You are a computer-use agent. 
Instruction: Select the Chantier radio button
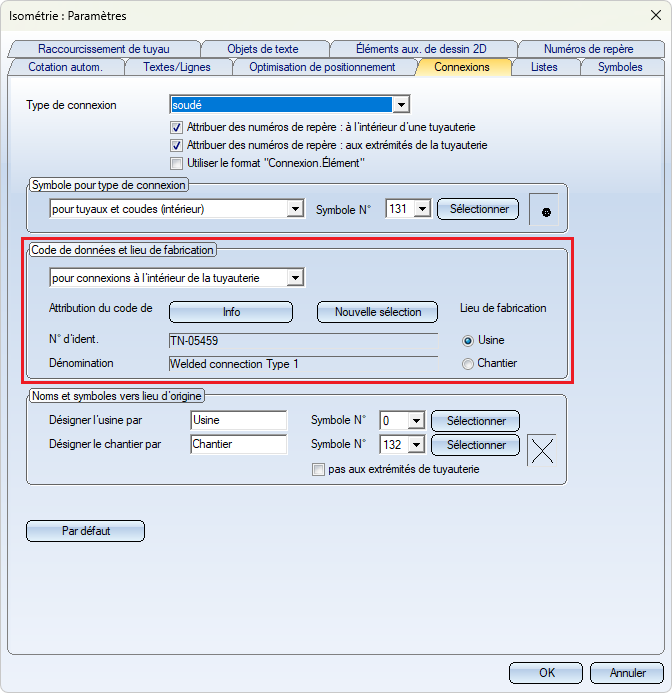[467, 364]
